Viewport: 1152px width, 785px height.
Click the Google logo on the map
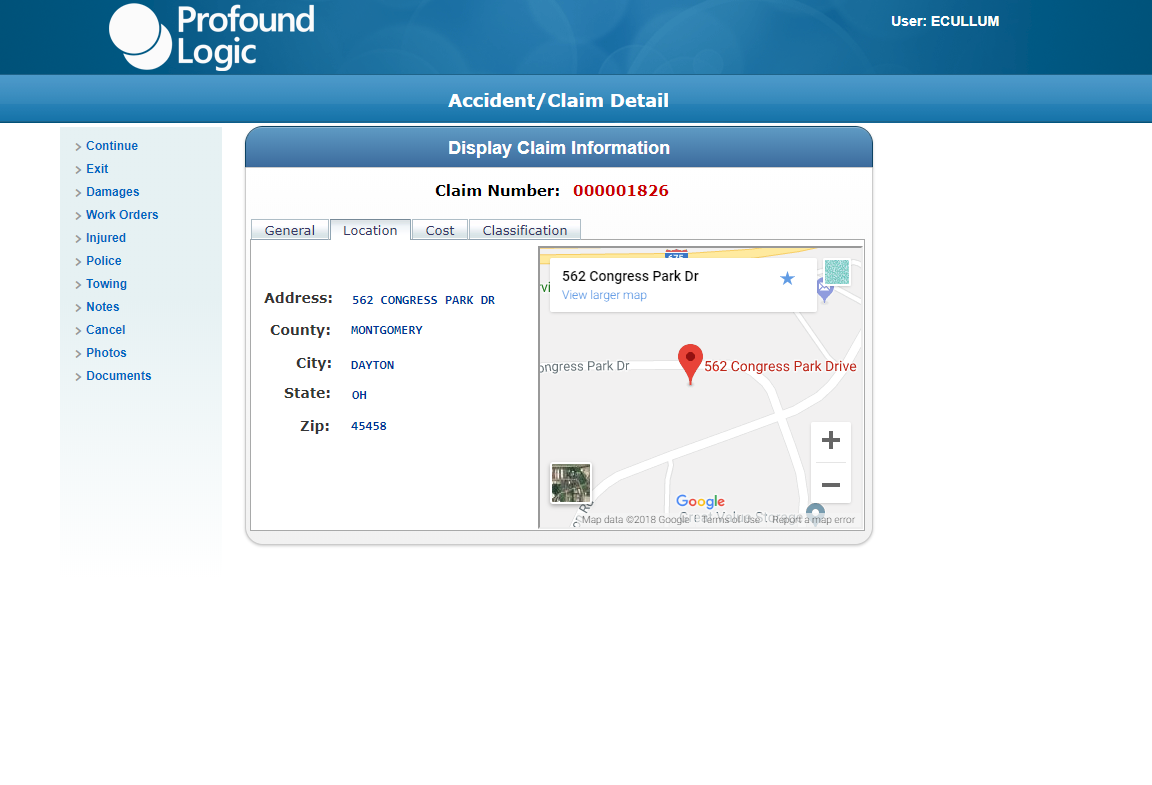[x=700, y=501]
